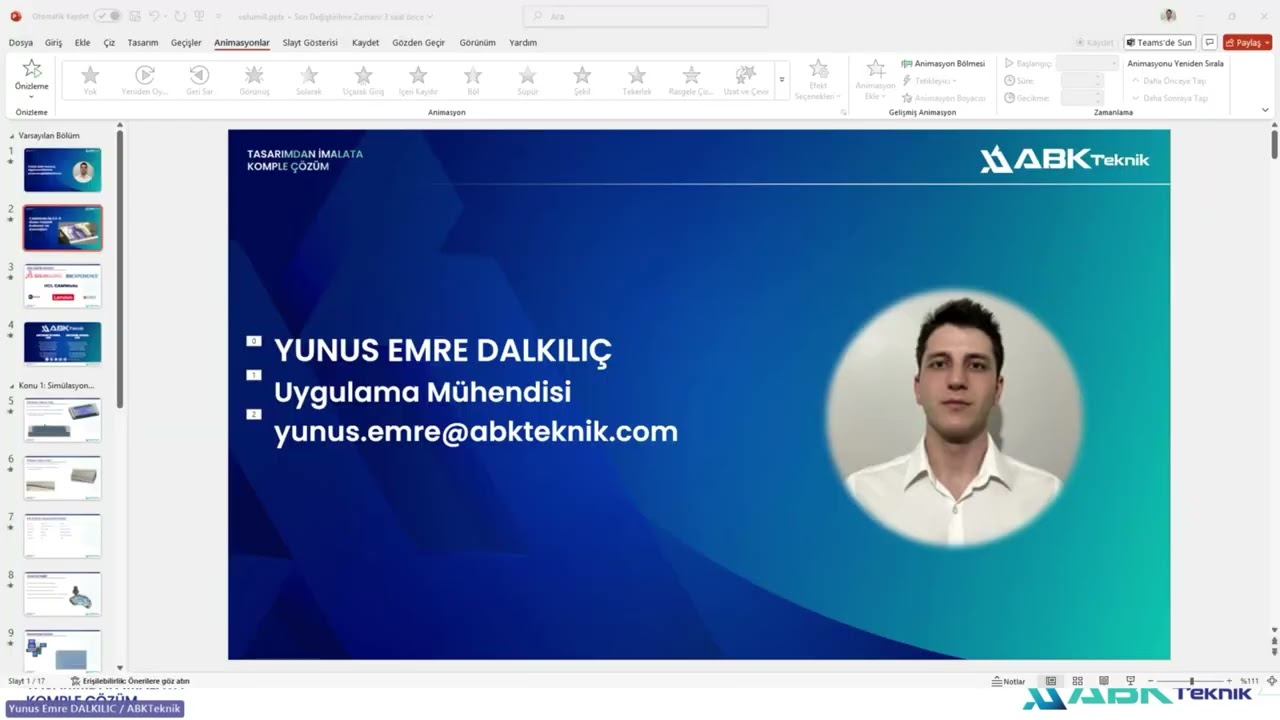Open the Başlangıç combo box

[1087, 63]
